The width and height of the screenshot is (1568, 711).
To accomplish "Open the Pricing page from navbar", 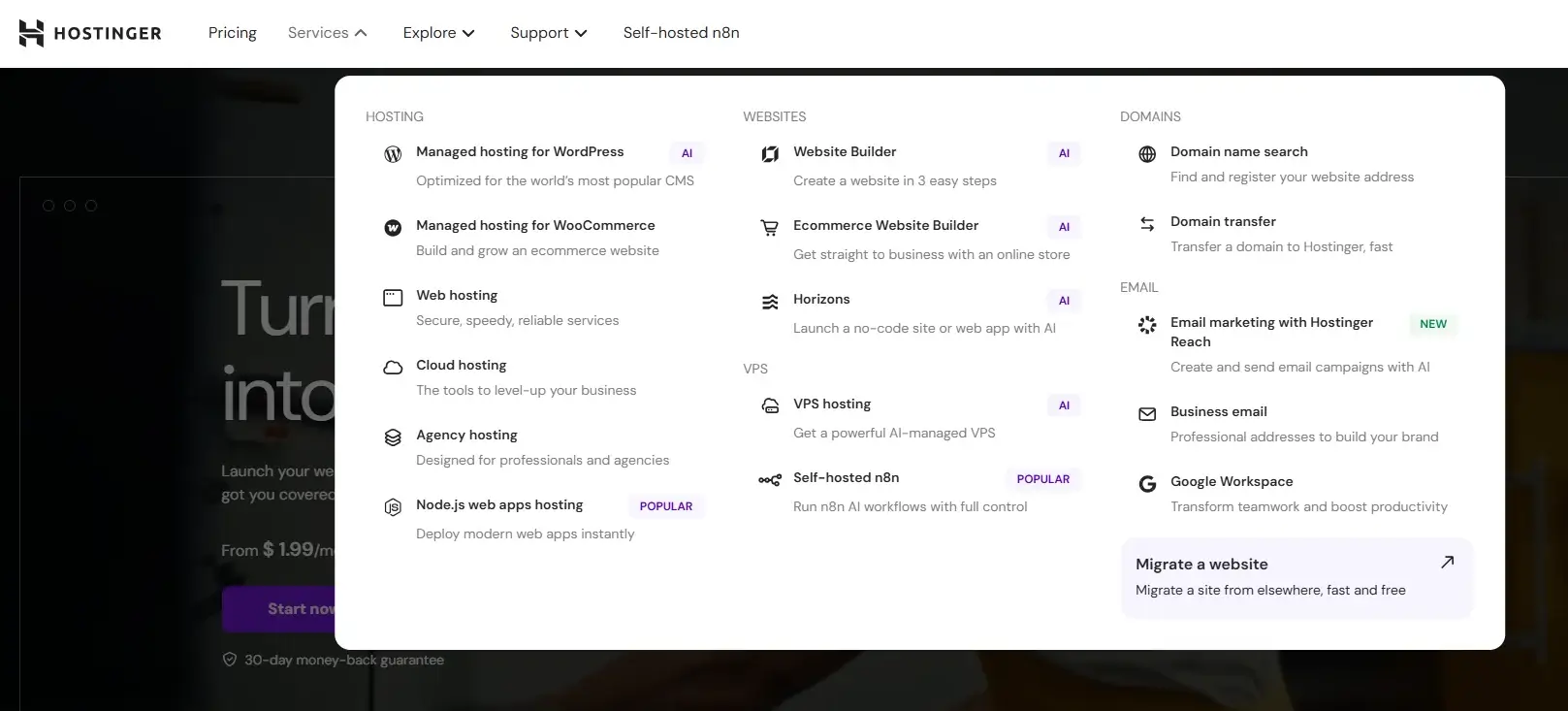I will (233, 33).
